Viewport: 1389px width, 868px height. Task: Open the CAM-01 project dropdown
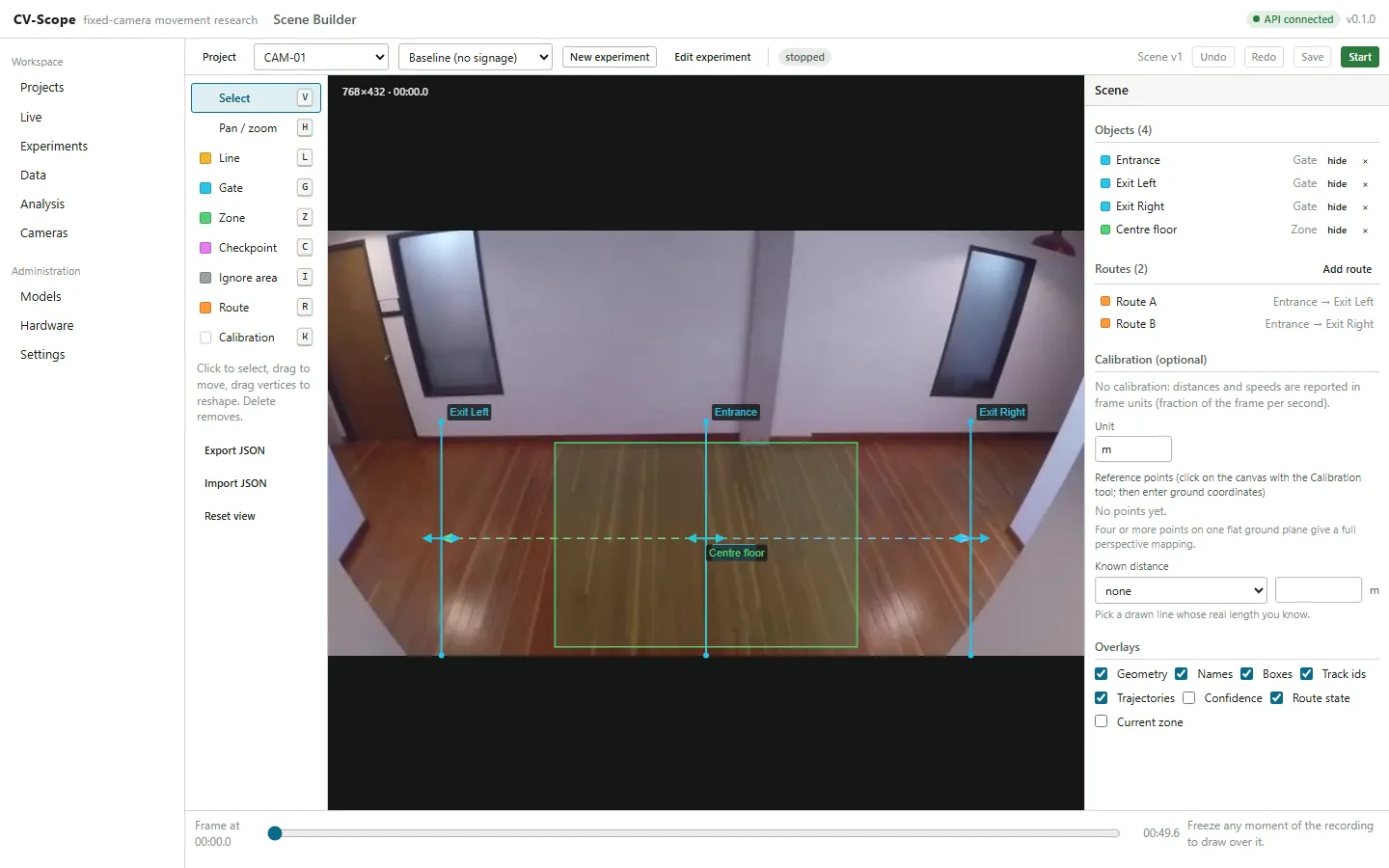click(321, 57)
